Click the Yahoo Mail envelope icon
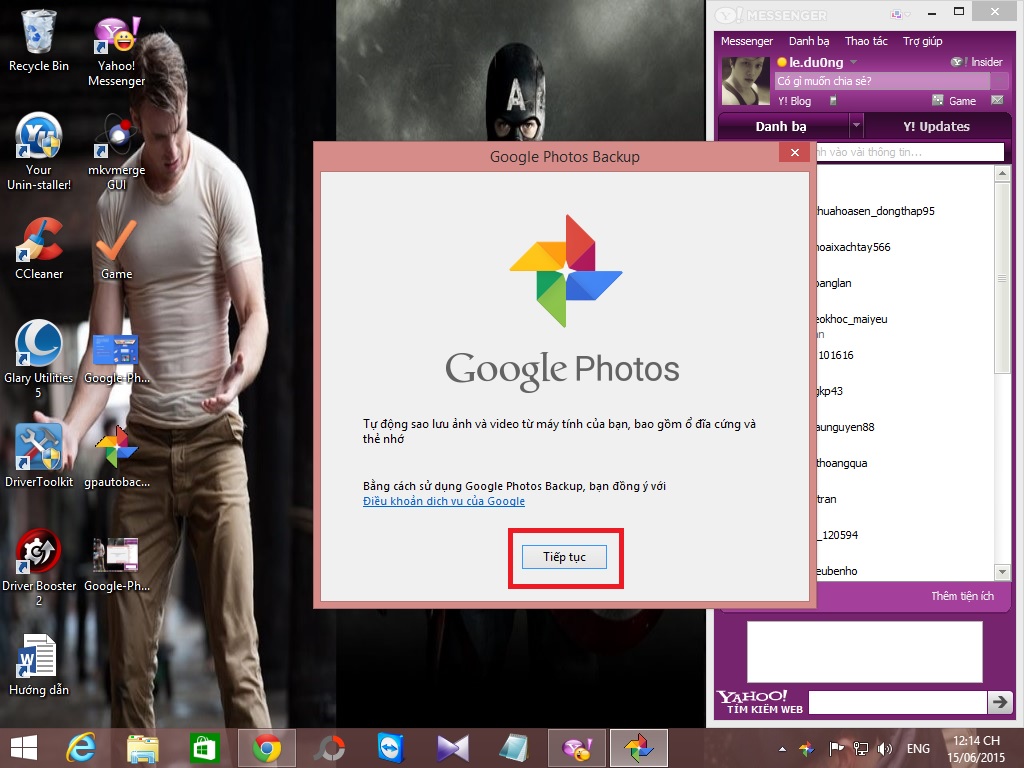The image size is (1024, 768). point(997,101)
